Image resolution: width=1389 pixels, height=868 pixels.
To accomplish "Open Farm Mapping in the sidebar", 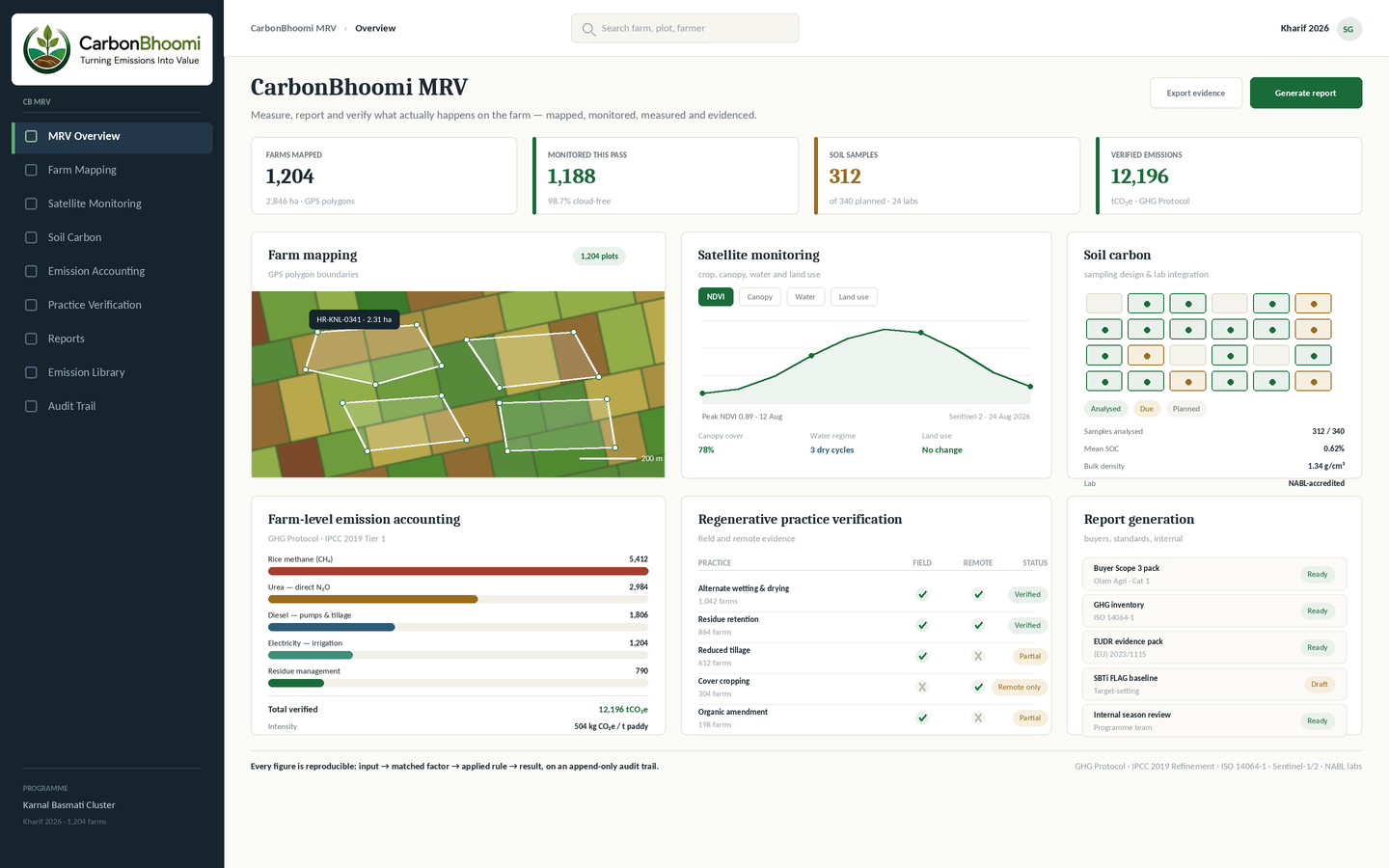I will tap(112, 170).
